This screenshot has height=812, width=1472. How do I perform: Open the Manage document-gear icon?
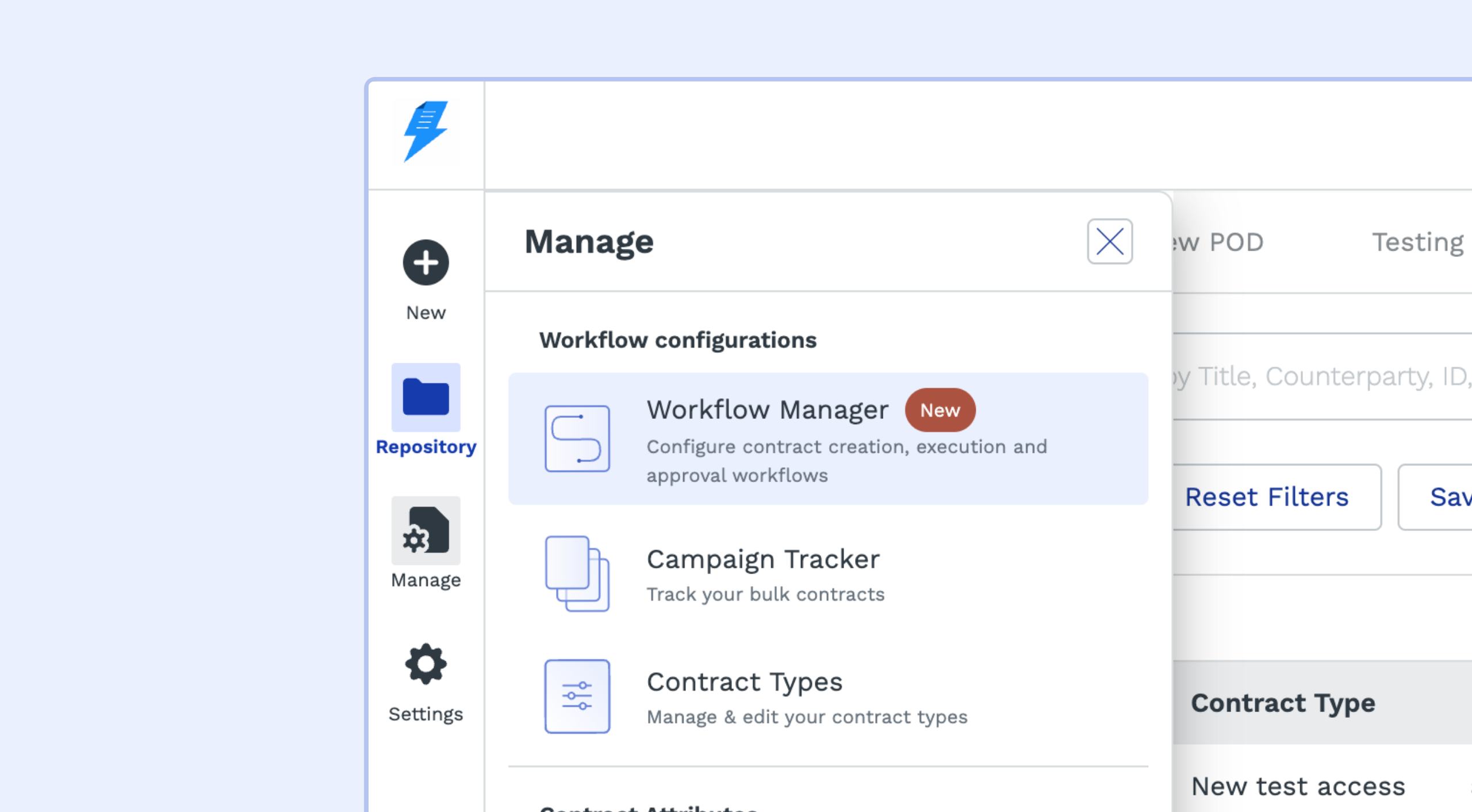[425, 530]
